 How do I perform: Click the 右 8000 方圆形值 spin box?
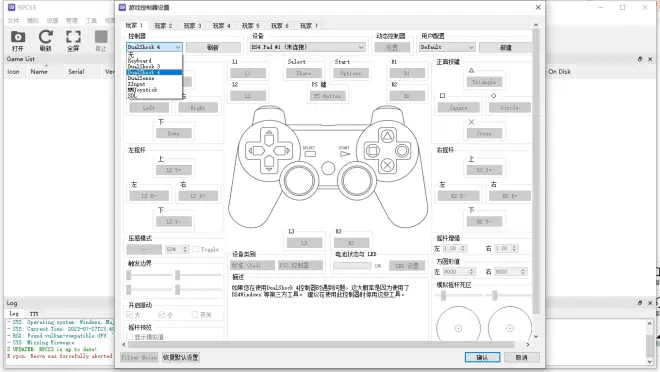coord(510,271)
